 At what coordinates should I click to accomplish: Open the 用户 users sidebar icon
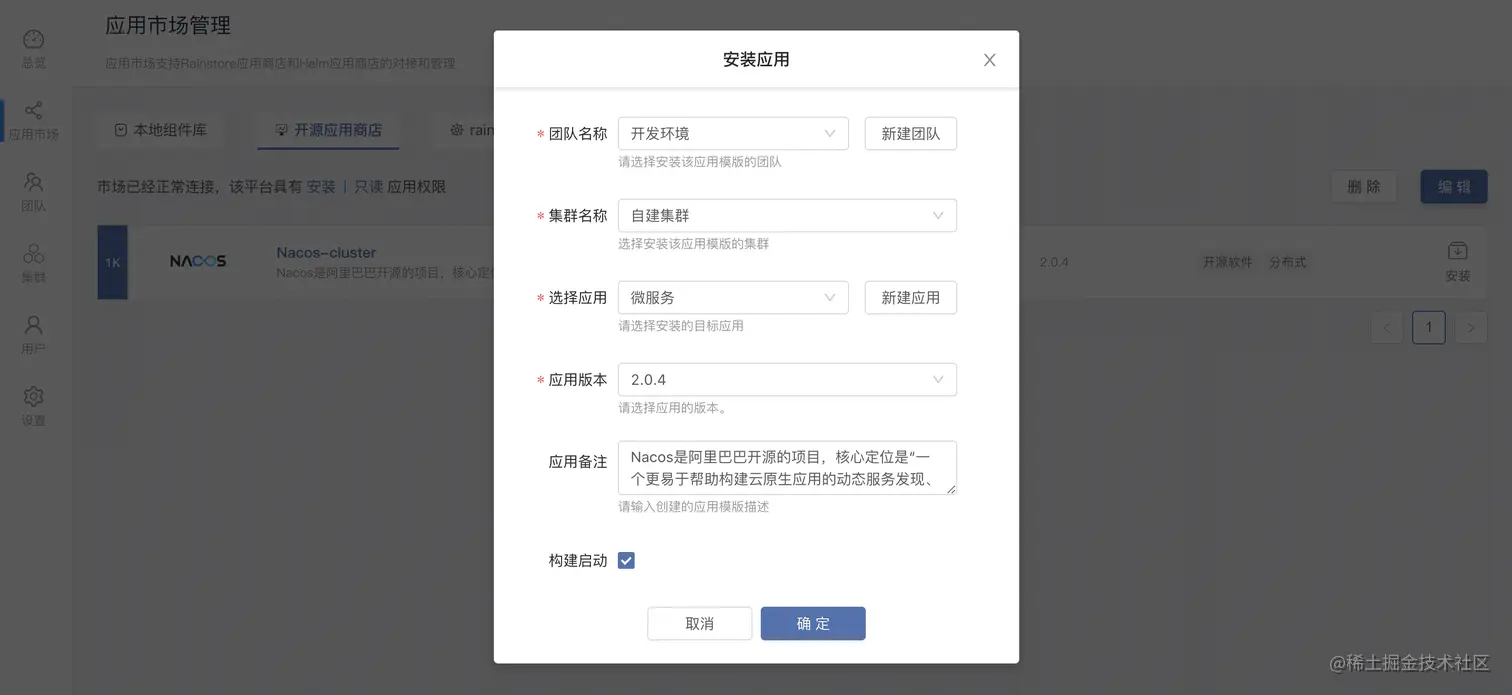(34, 325)
